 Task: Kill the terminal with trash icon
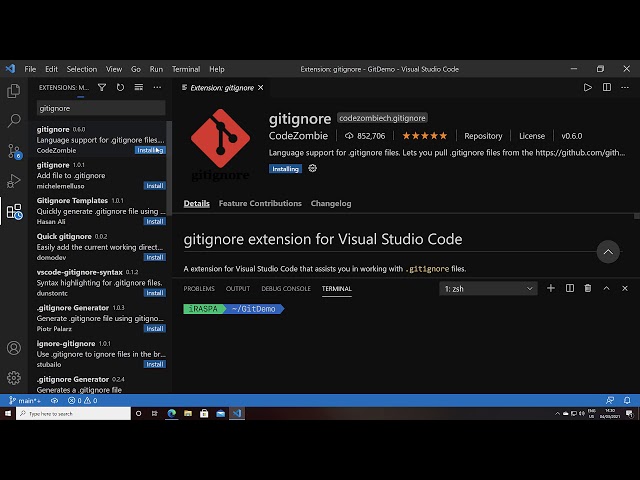tap(588, 288)
